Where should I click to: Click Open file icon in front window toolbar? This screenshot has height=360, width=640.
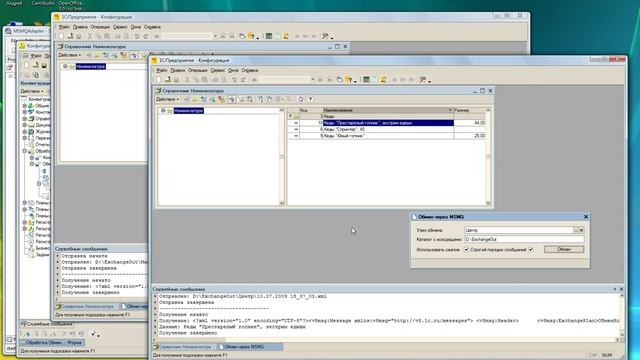coord(168,80)
